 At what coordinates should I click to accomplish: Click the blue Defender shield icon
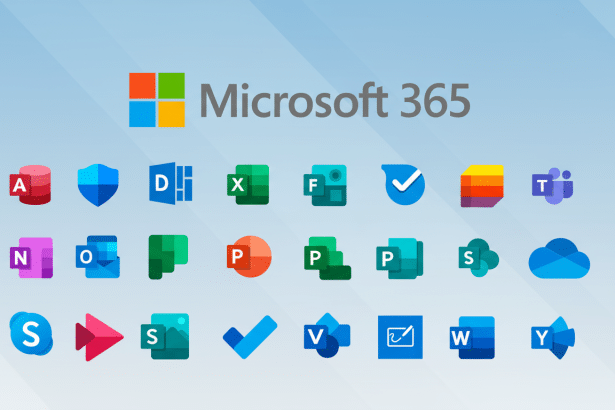tap(98, 185)
